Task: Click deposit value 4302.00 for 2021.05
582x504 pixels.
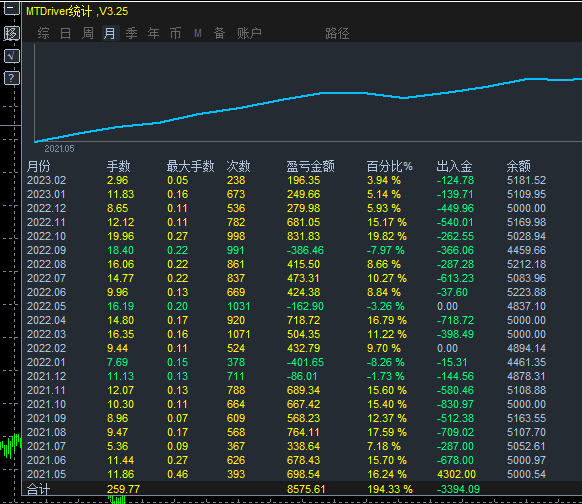Action: tap(457, 474)
